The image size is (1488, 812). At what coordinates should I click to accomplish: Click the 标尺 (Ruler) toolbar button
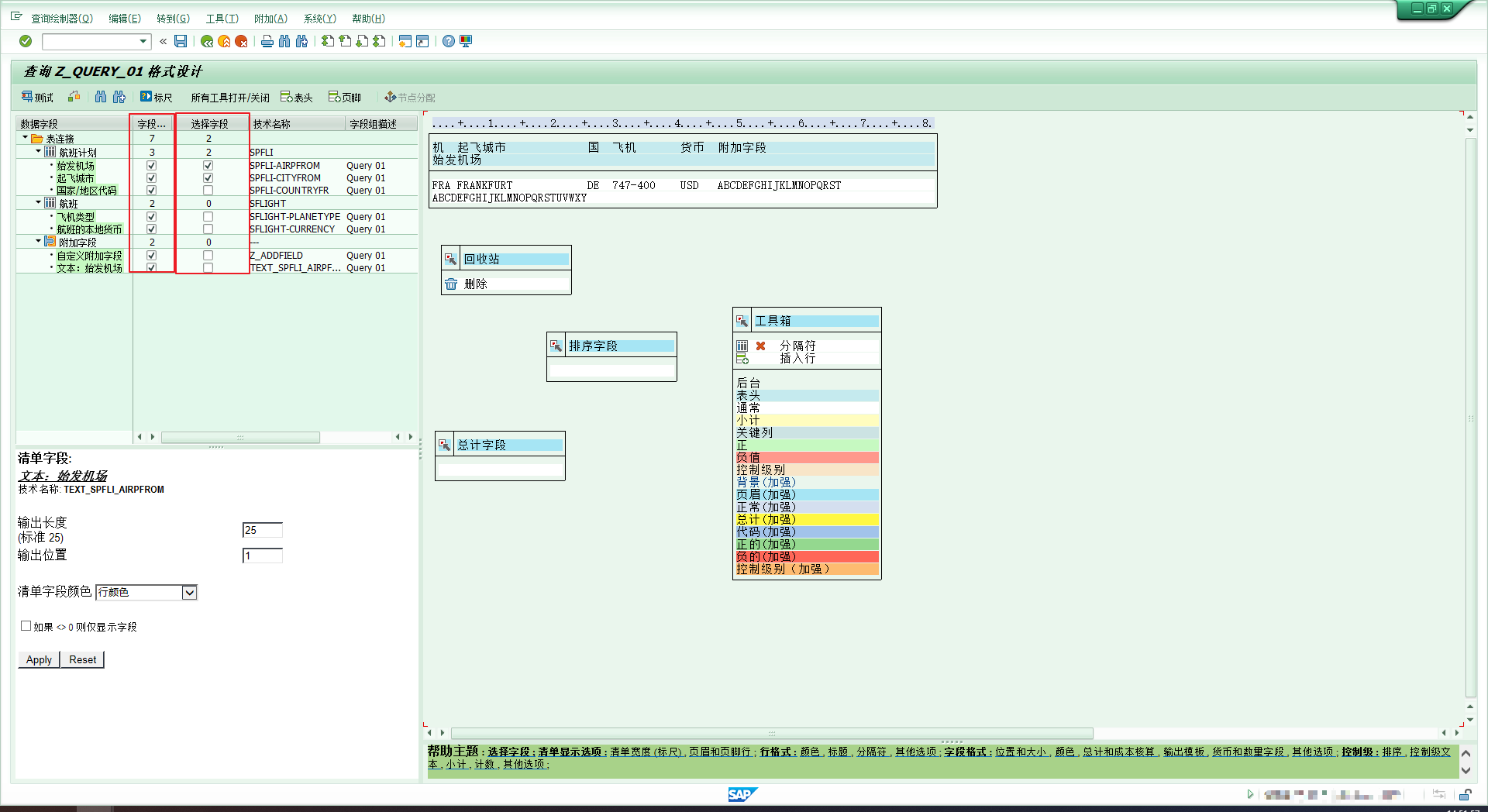point(156,97)
